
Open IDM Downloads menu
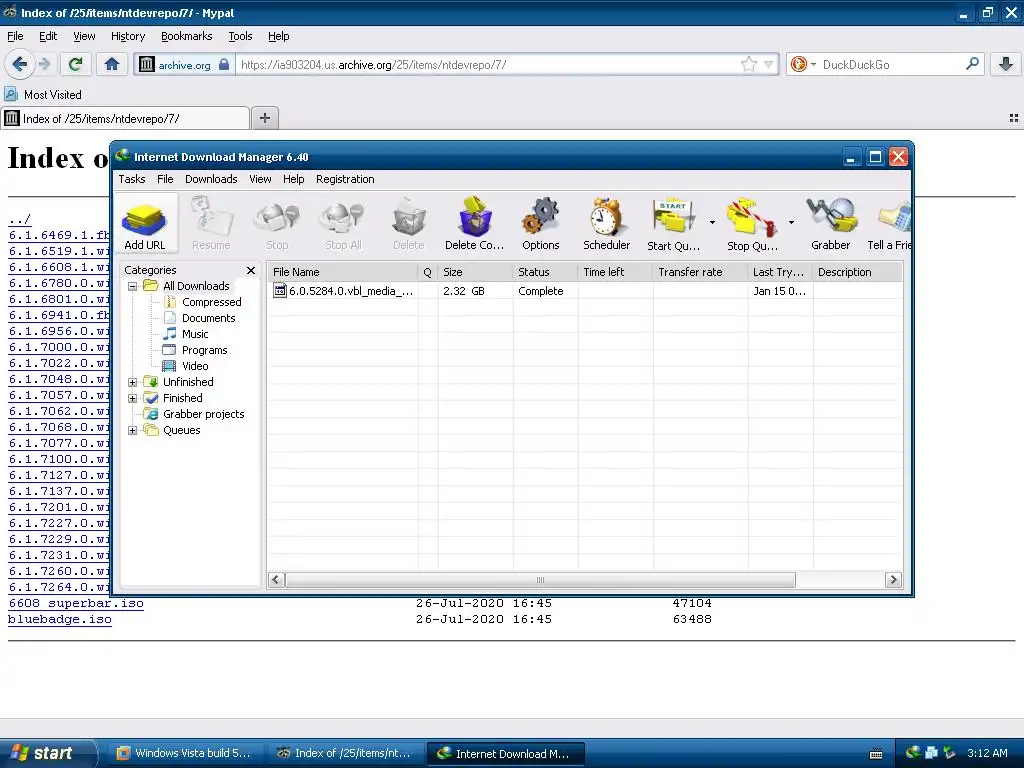pos(211,179)
